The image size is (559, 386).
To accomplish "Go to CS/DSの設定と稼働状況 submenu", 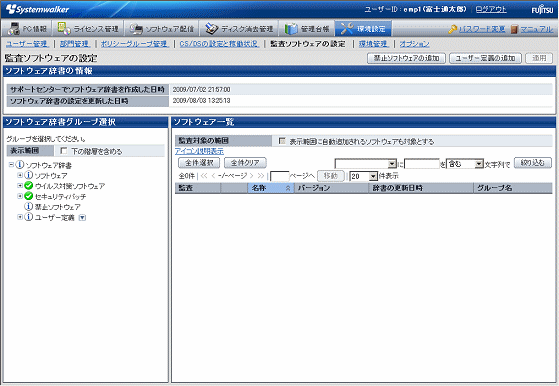I will (219, 44).
